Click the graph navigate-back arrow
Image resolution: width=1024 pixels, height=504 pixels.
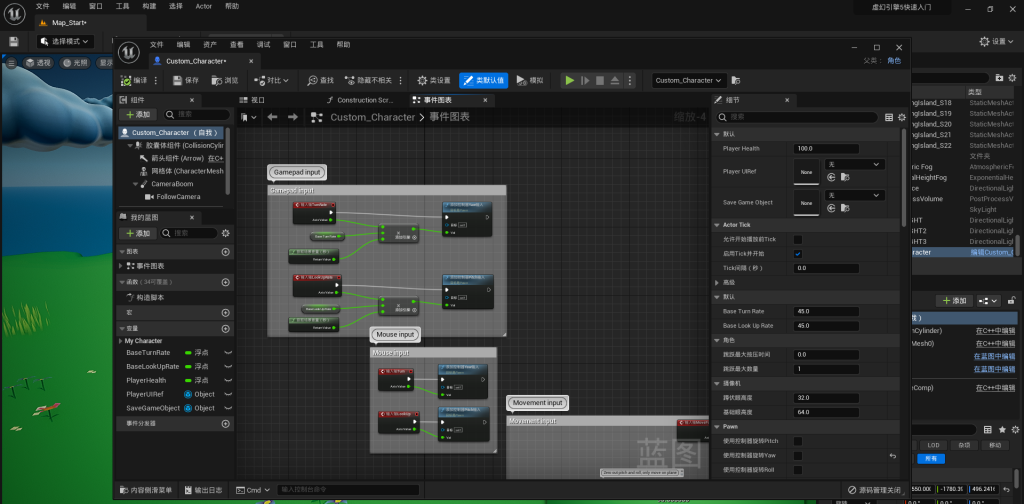pyautogui.click(x=272, y=117)
